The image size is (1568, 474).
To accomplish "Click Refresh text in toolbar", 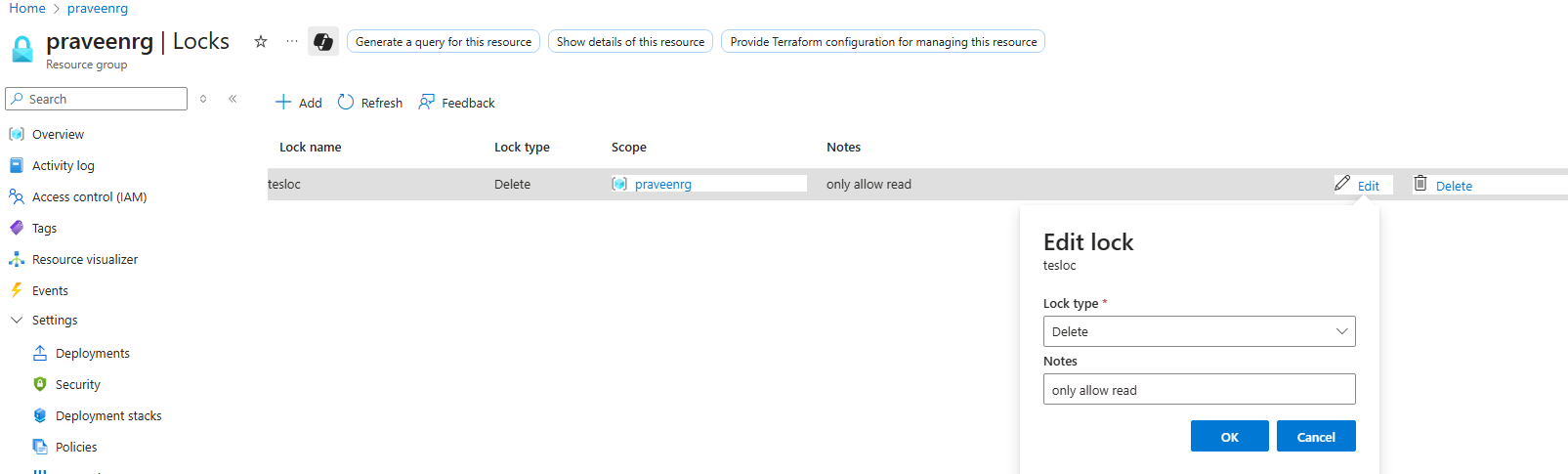I will tap(382, 103).
